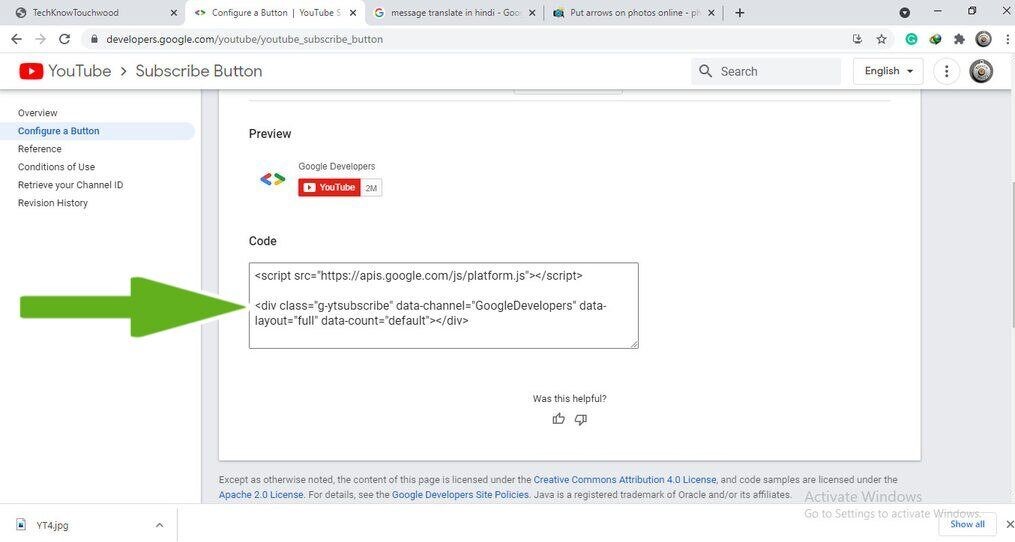The image size is (1015, 542).
Task: Click the 2M subscriber count badge
Action: point(371,188)
